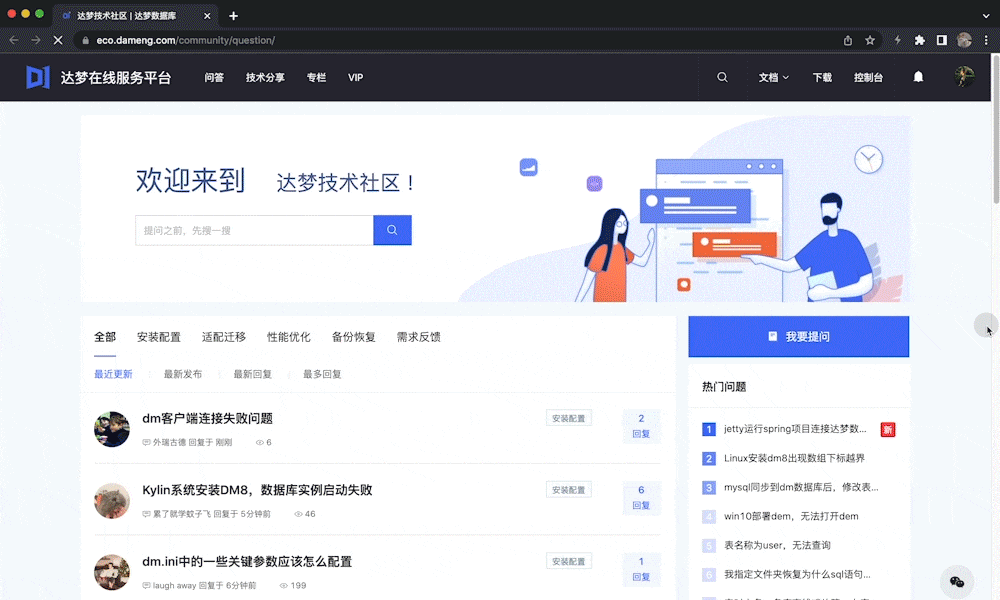Select the 安装配置 category tab

(159, 337)
